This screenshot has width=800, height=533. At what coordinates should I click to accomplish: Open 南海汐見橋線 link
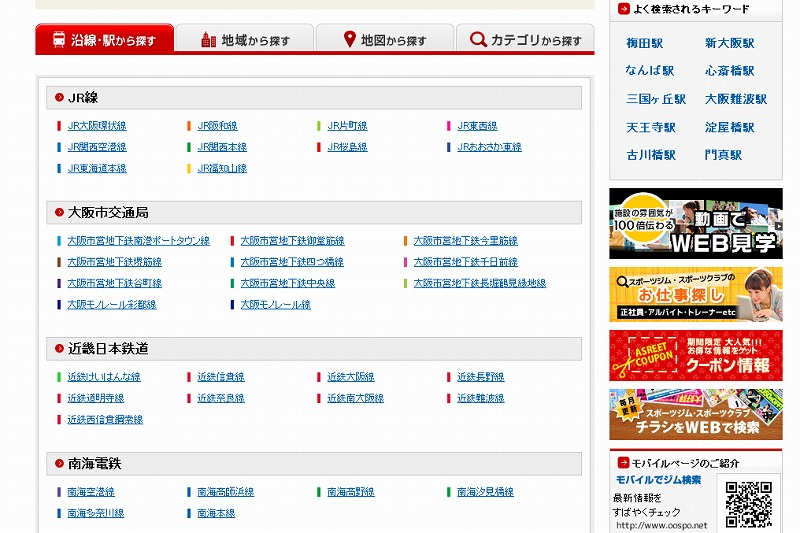pos(485,492)
